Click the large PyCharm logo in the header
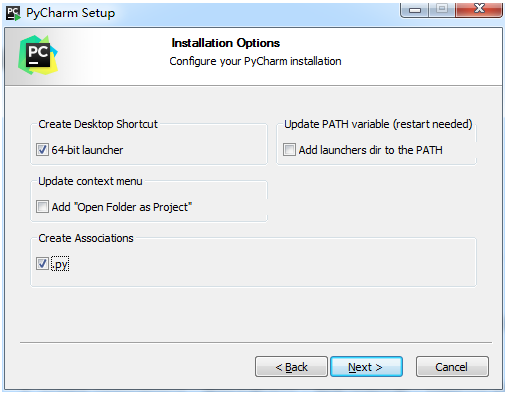Viewport: 508px width, 397px height. pos(38,55)
